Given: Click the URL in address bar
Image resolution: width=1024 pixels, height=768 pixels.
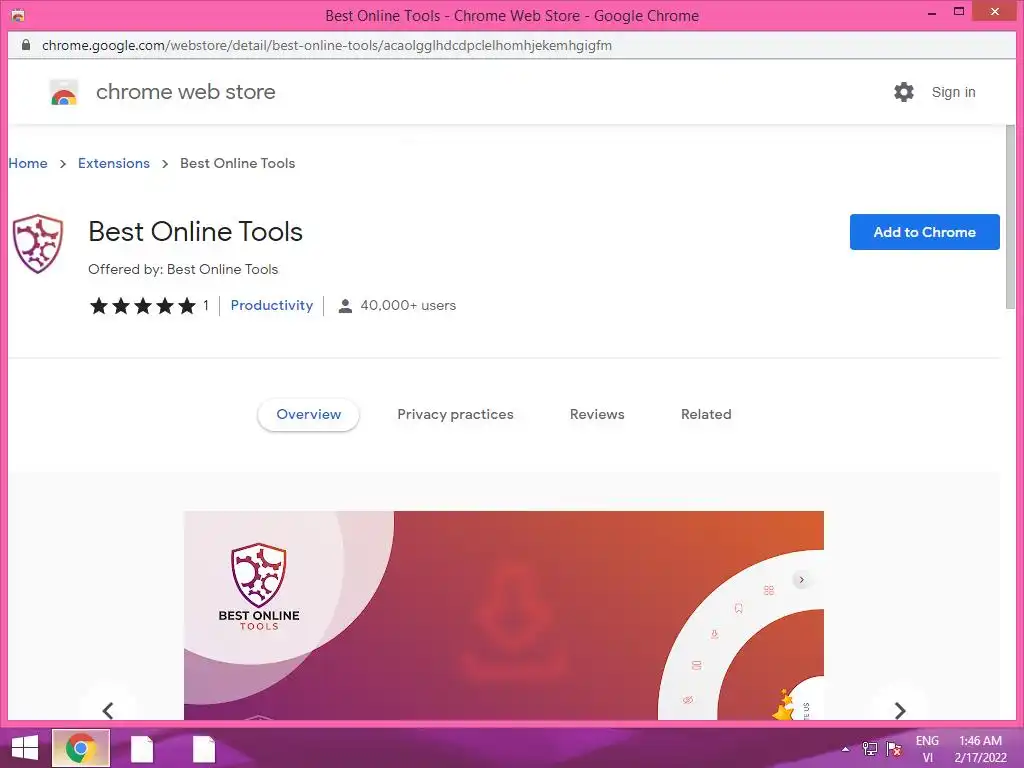Looking at the screenshot, I should [x=327, y=45].
